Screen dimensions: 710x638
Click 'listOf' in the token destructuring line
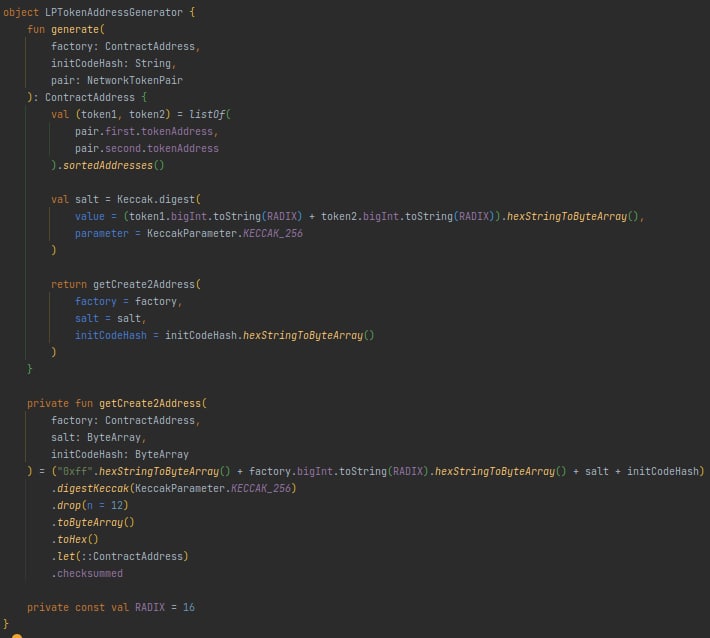point(207,114)
